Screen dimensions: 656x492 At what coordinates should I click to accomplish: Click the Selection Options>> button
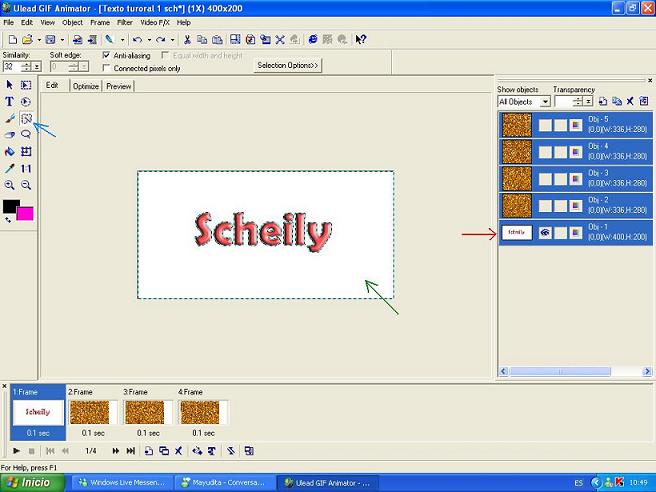click(287, 65)
